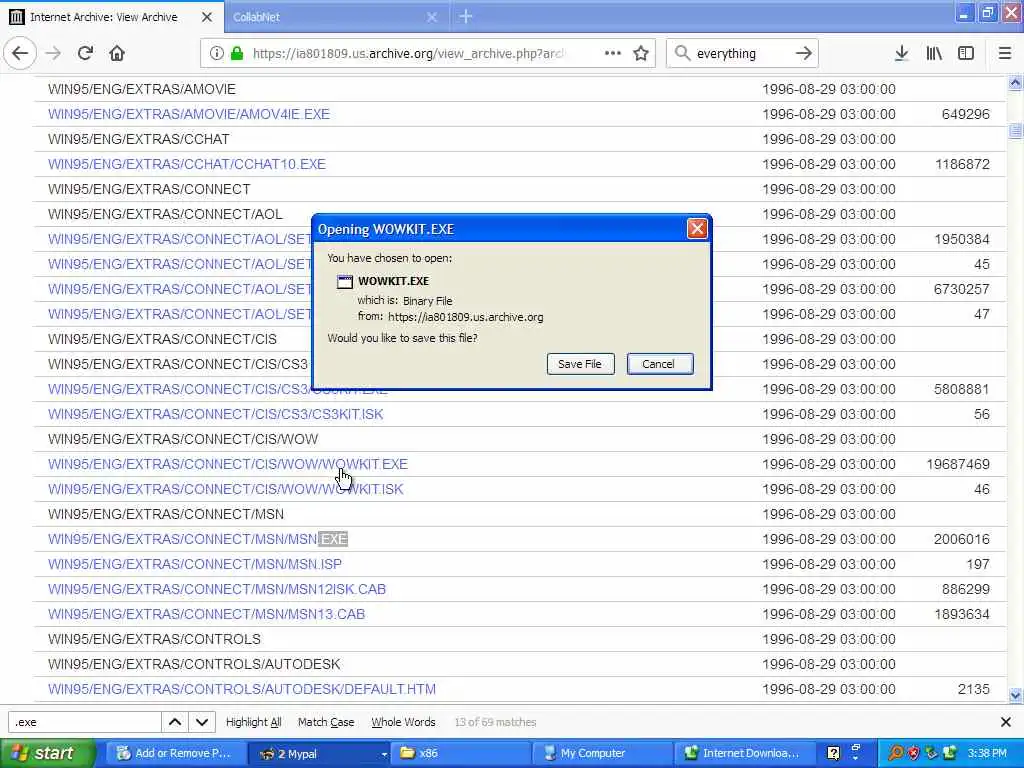Screen dimensions: 1024x768
Task: Bookmark this page with the star
Action: [641, 54]
